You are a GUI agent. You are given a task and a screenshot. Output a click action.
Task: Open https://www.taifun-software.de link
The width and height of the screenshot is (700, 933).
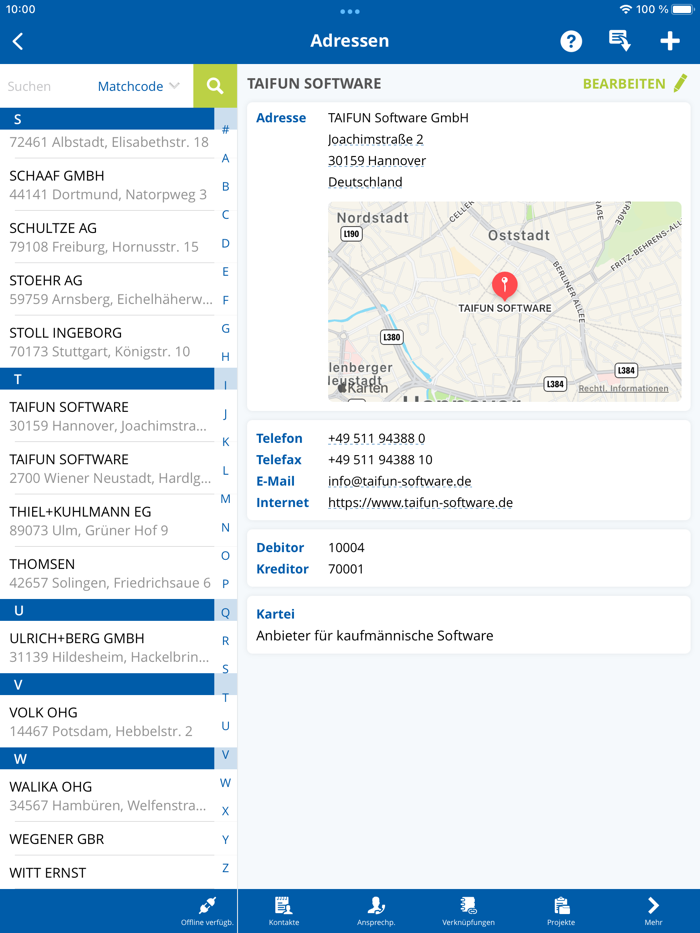[x=420, y=503]
